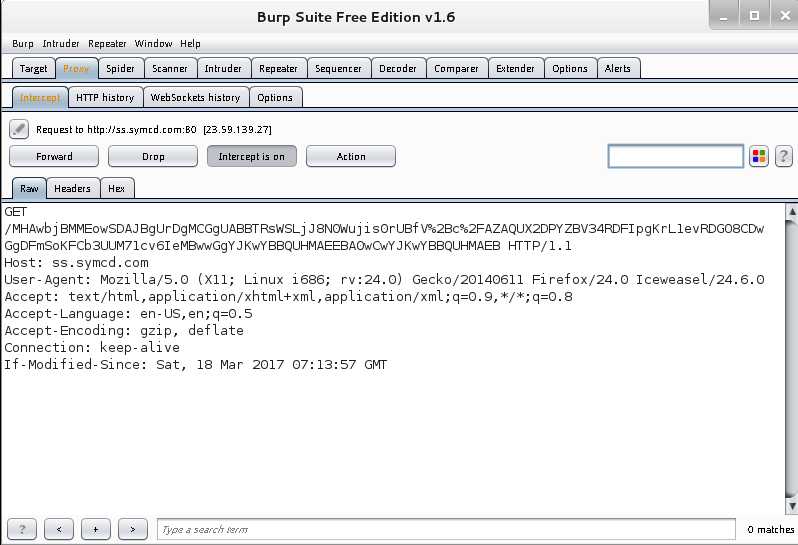The height and width of the screenshot is (545, 798).
Task: Select the Raw message view tab
Action: pyautogui.click(x=30, y=188)
